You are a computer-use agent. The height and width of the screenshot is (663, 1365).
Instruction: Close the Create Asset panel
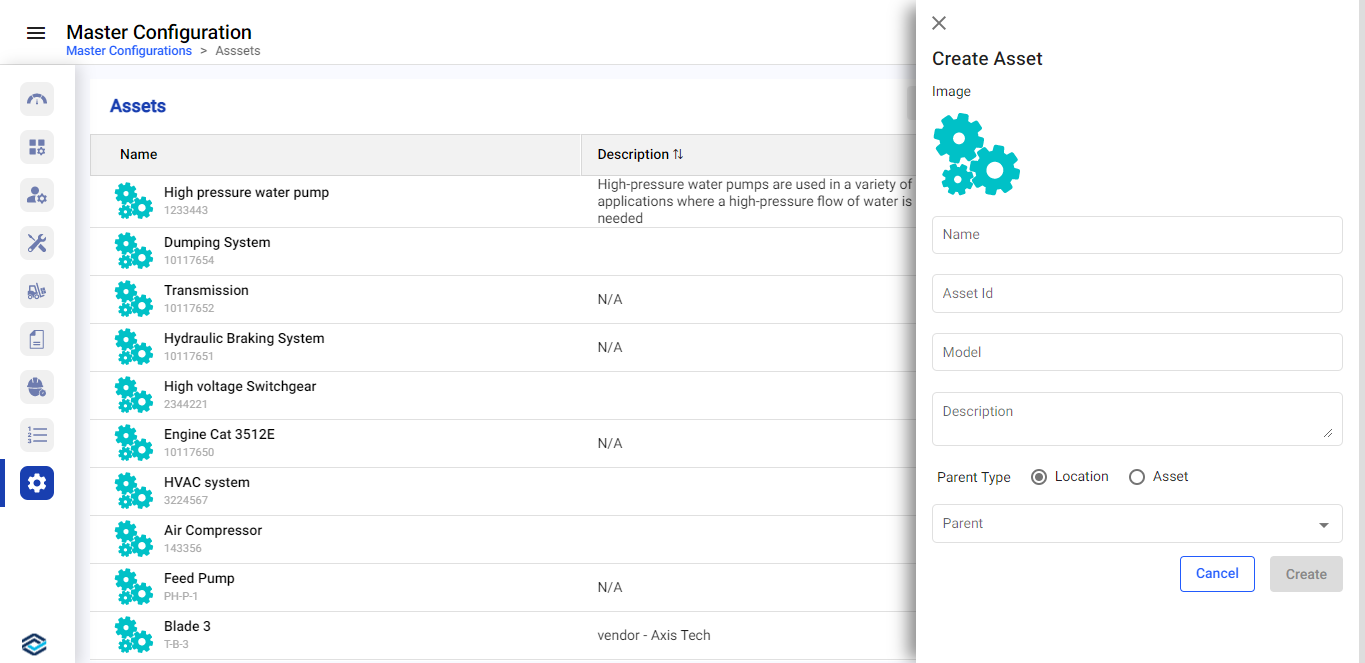click(939, 23)
